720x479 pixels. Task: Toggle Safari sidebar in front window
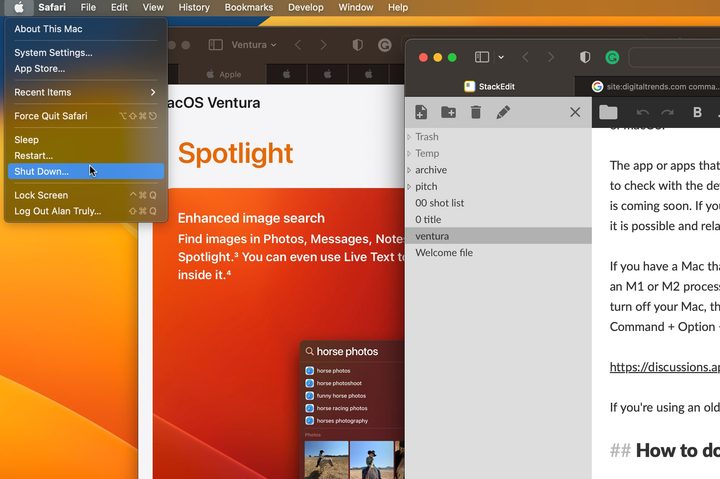482,57
